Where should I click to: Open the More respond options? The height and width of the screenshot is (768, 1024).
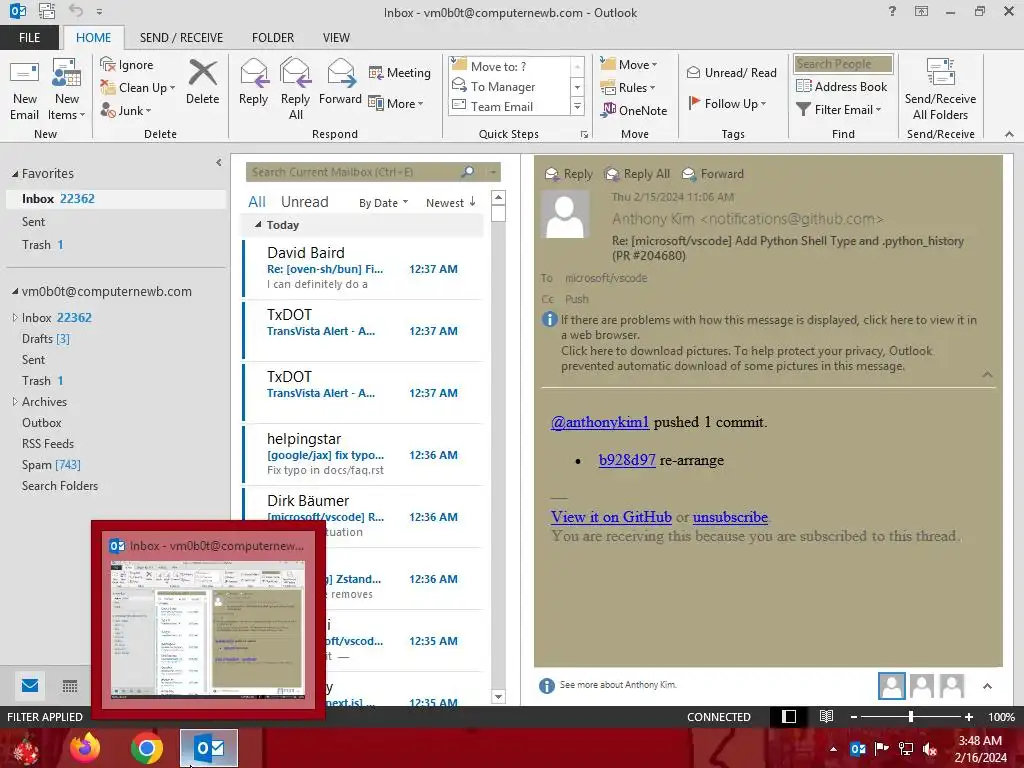coord(396,103)
